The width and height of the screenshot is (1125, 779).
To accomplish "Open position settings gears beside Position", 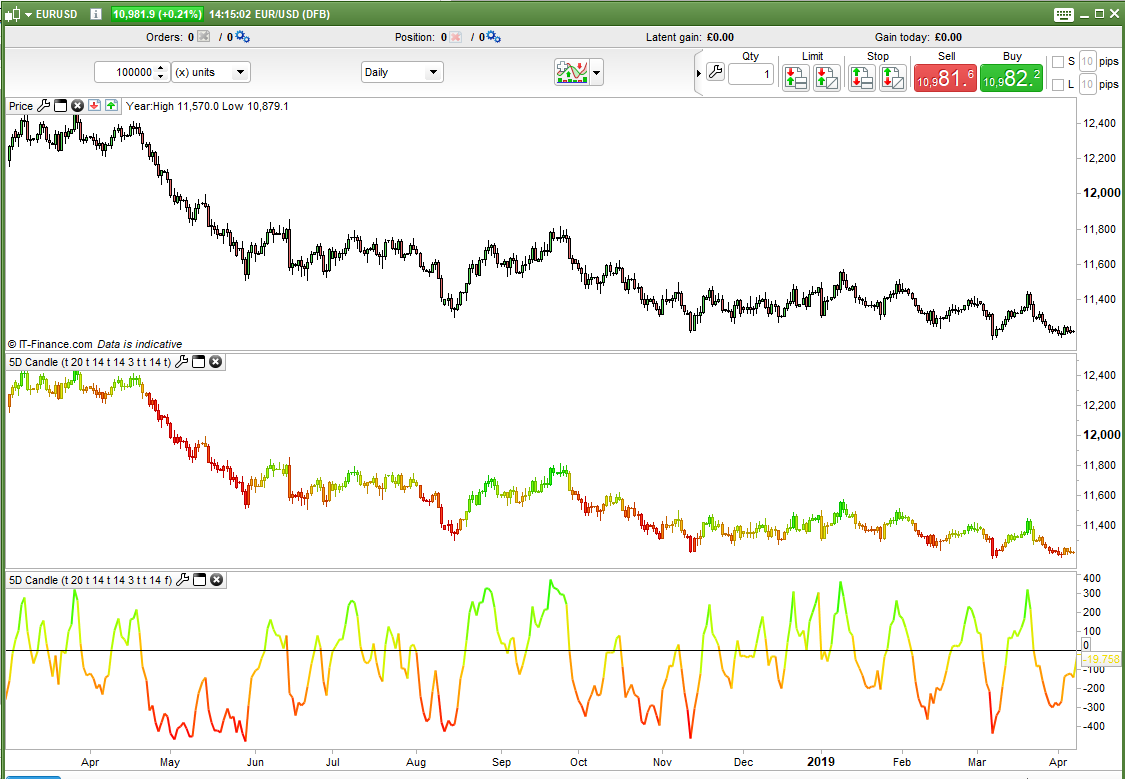I will (x=494, y=37).
